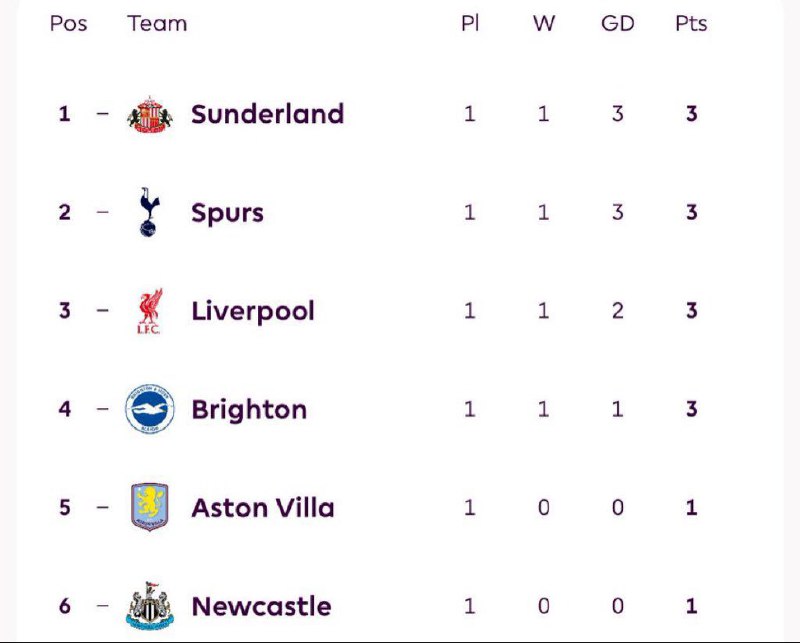Click Liverpool's points value of 3
This screenshot has width=800, height=643.
point(691,311)
